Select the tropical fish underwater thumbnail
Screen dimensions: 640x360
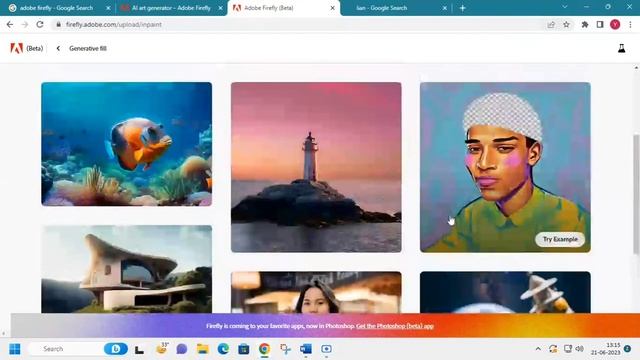tap(127, 144)
